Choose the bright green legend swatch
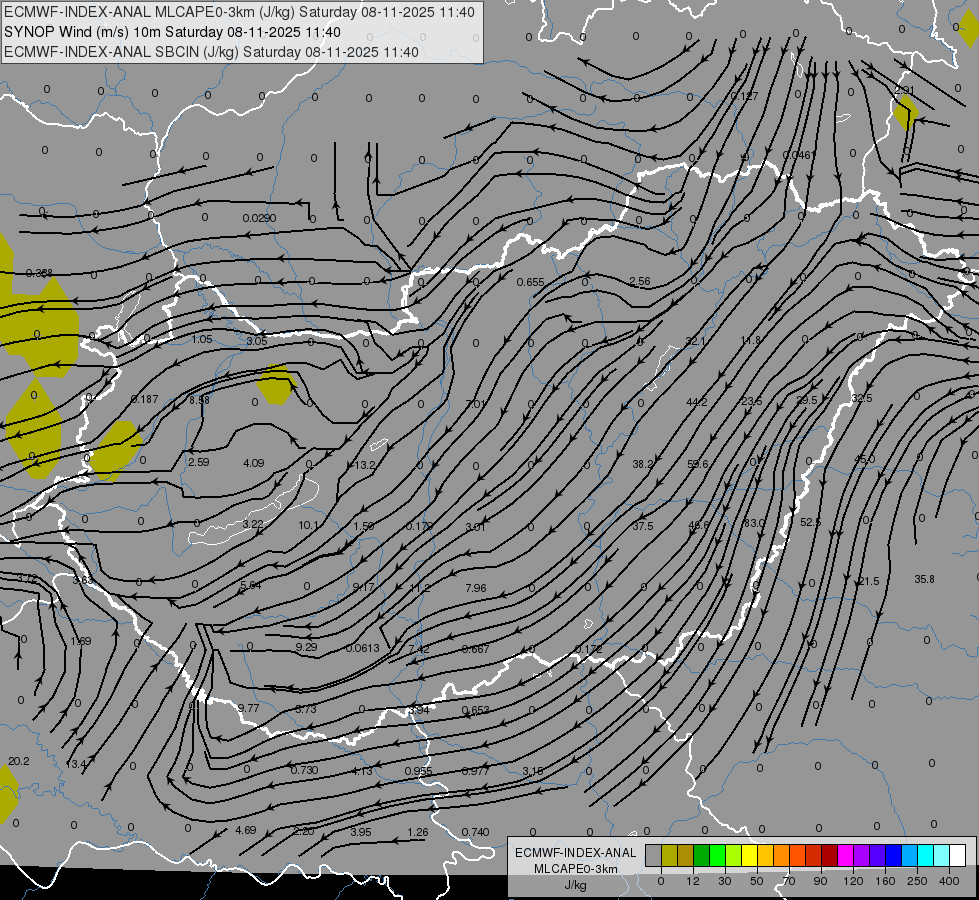 718,855
